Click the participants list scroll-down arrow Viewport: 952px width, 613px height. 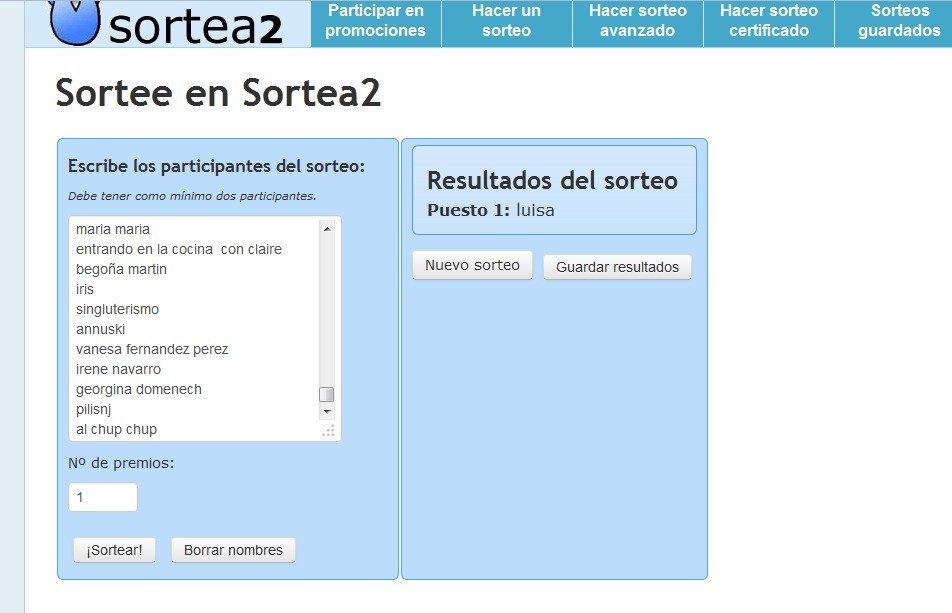click(327, 411)
